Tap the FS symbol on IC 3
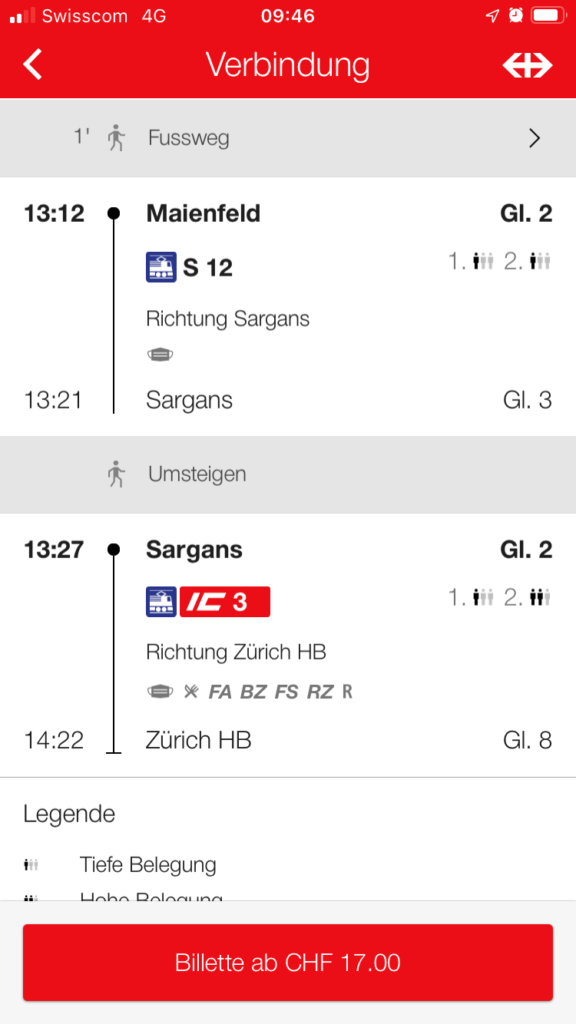Image resolution: width=576 pixels, height=1024 pixels. pyautogui.click(x=287, y=692)
